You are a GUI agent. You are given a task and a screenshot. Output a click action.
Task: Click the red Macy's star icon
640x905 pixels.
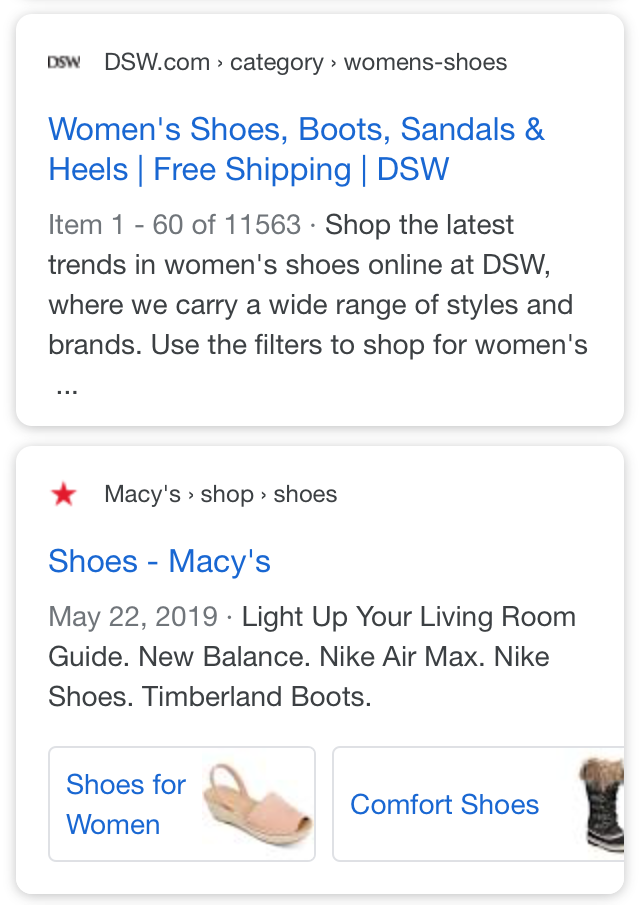click(63, 495)
